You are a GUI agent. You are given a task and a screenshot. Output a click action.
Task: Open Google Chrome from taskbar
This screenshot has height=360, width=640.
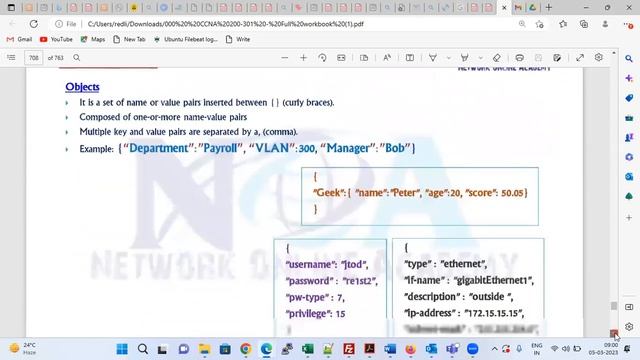[245, 349]
